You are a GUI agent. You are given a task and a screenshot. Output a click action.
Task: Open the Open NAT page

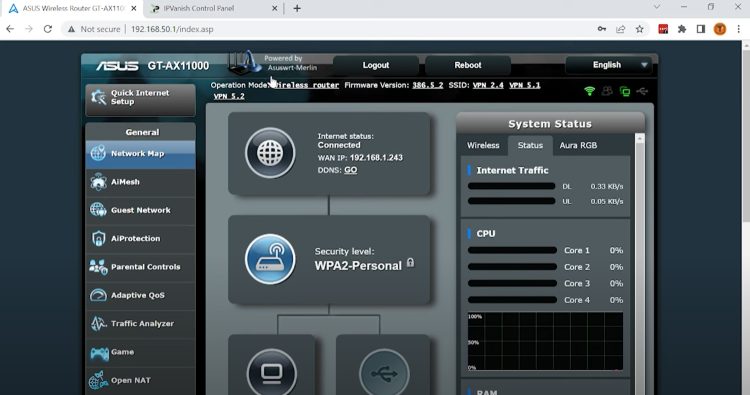tap(140, 381)
